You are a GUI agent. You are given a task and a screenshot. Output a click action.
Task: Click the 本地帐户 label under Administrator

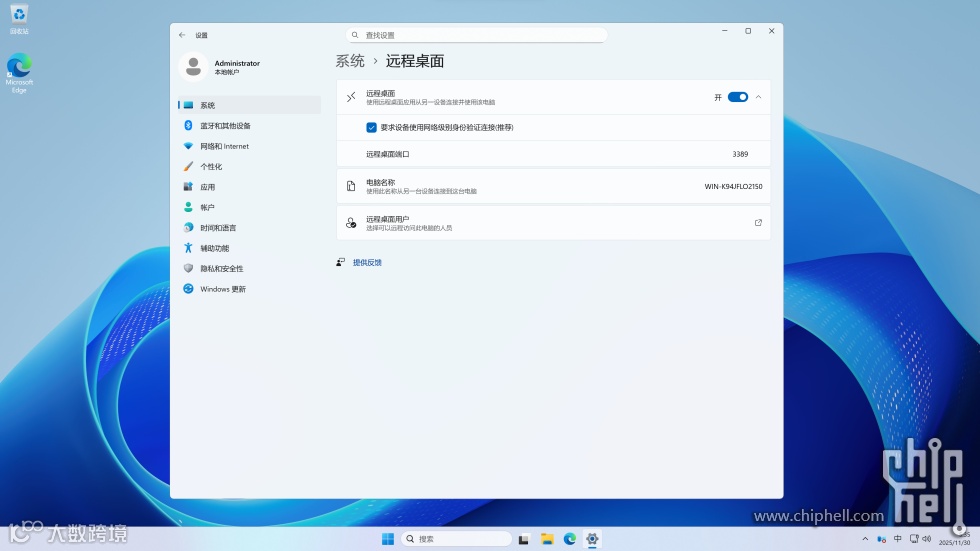(227, 72)
